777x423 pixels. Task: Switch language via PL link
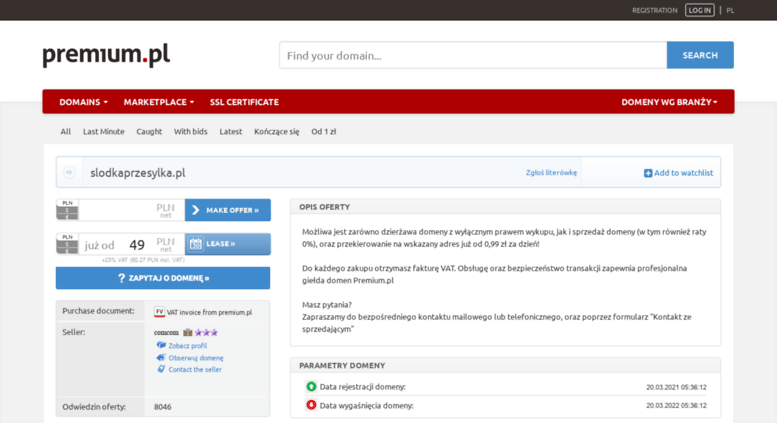[x=730, y=10]
